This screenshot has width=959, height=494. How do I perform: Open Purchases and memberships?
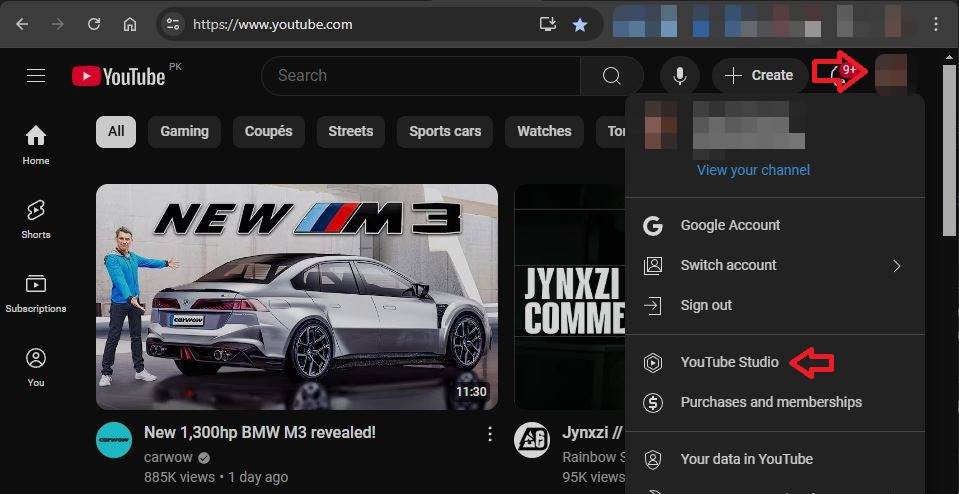(775, 402)
